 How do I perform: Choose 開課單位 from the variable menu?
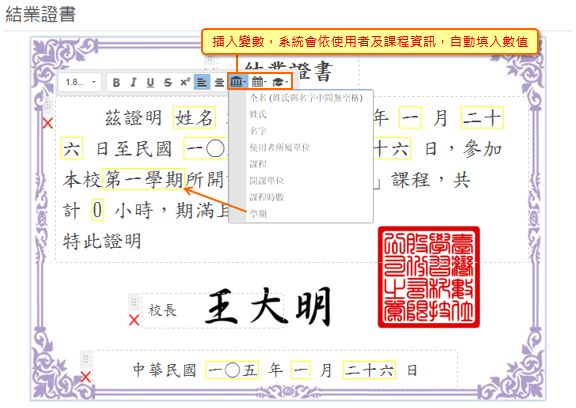click(267, 180)
